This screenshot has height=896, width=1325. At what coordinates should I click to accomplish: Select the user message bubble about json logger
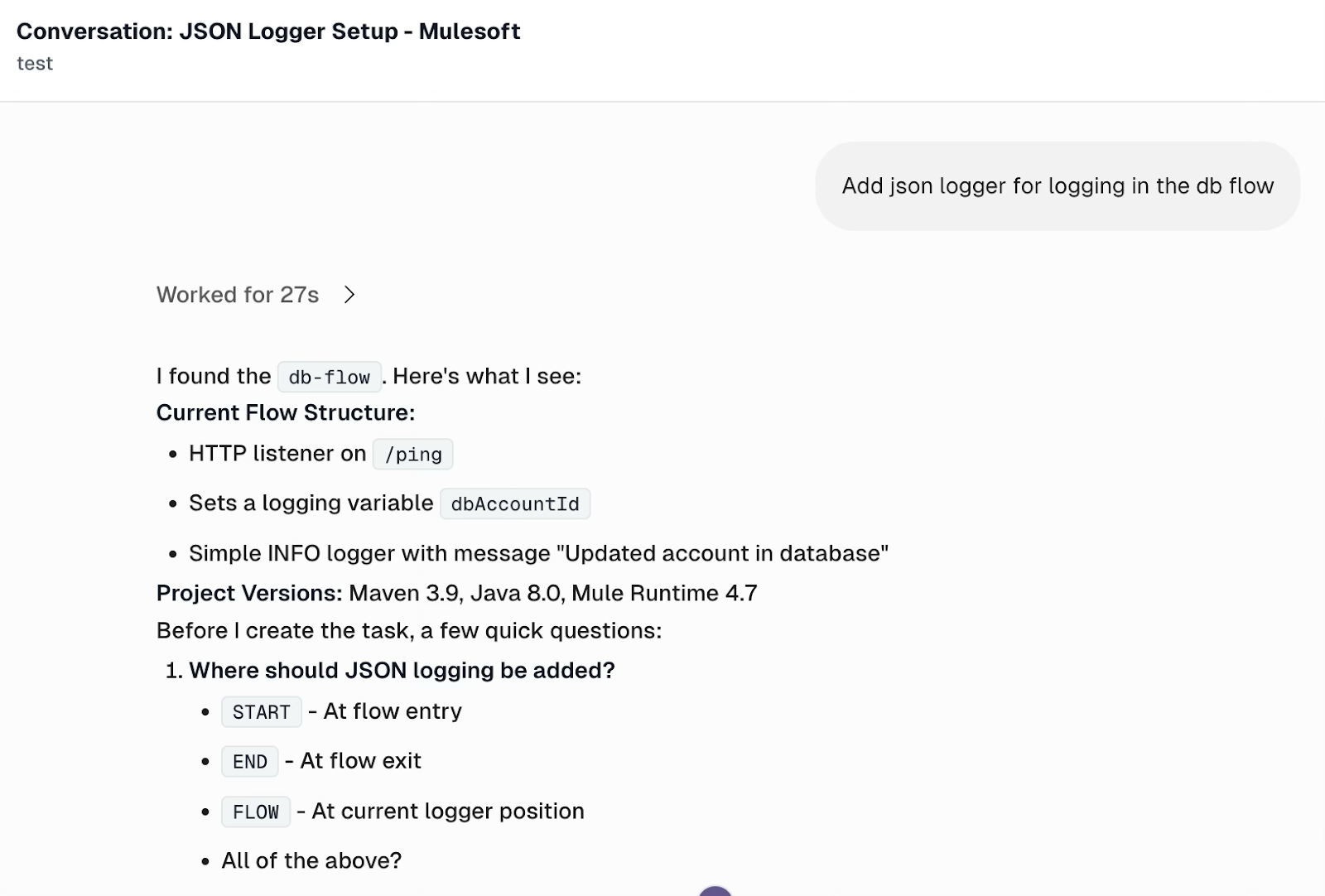1058,185
